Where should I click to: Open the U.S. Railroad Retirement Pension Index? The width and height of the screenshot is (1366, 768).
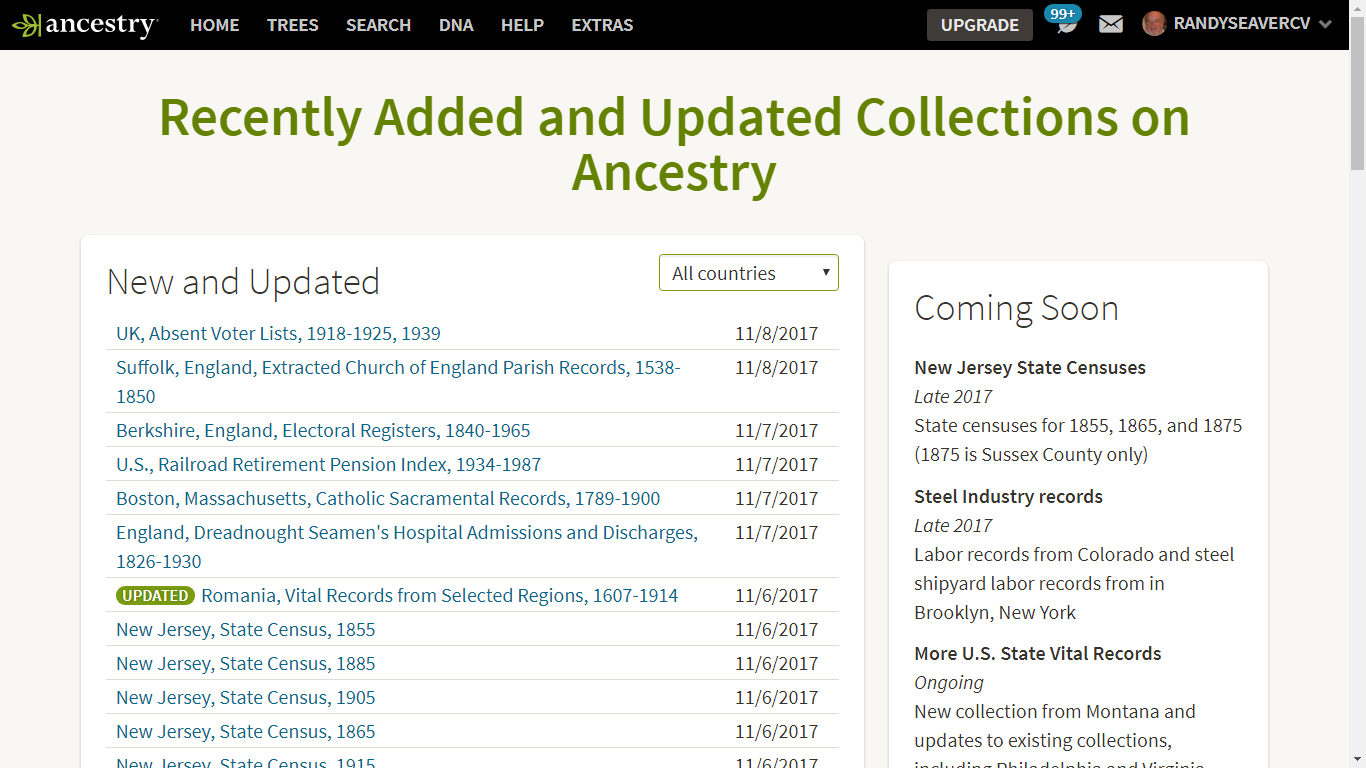pos(328,464)
